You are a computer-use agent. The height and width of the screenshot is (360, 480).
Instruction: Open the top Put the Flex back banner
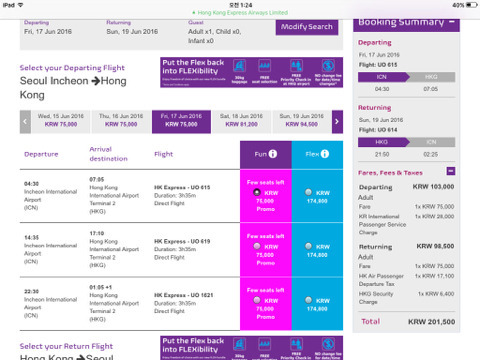point(251,72)
